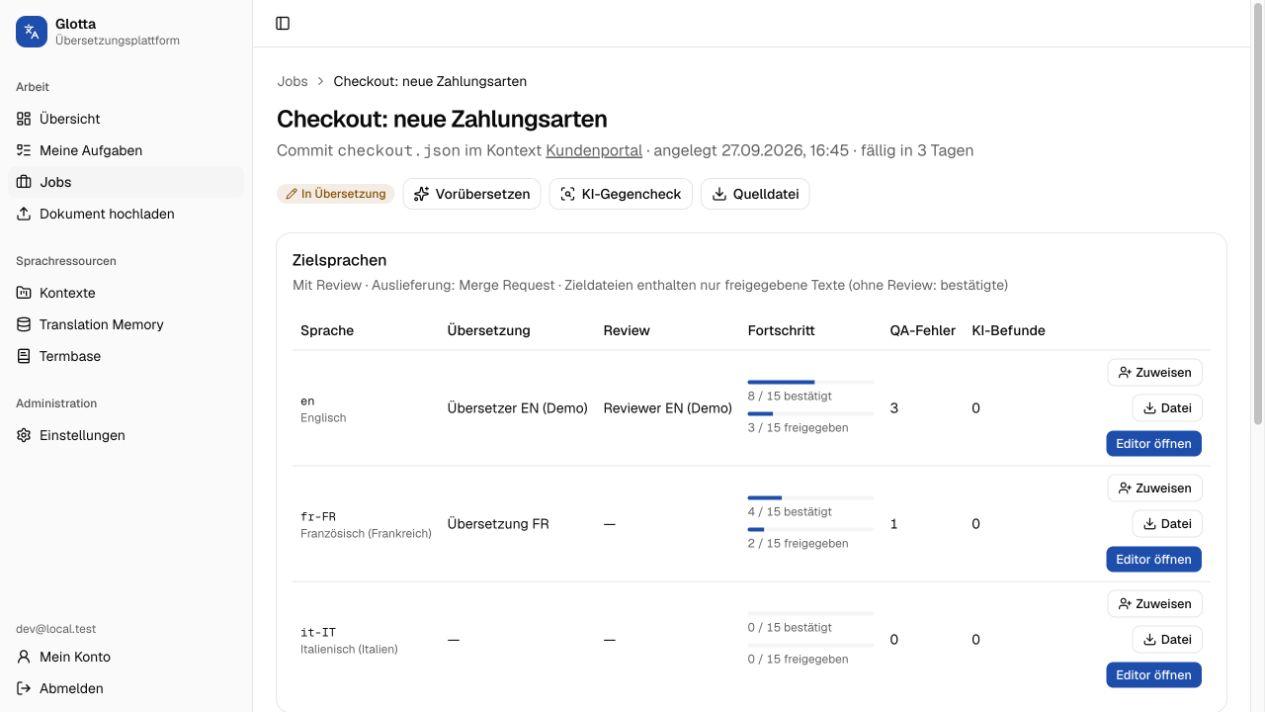
Task: Open Einstellungen in the sidebar
Action: click(126, 435)
